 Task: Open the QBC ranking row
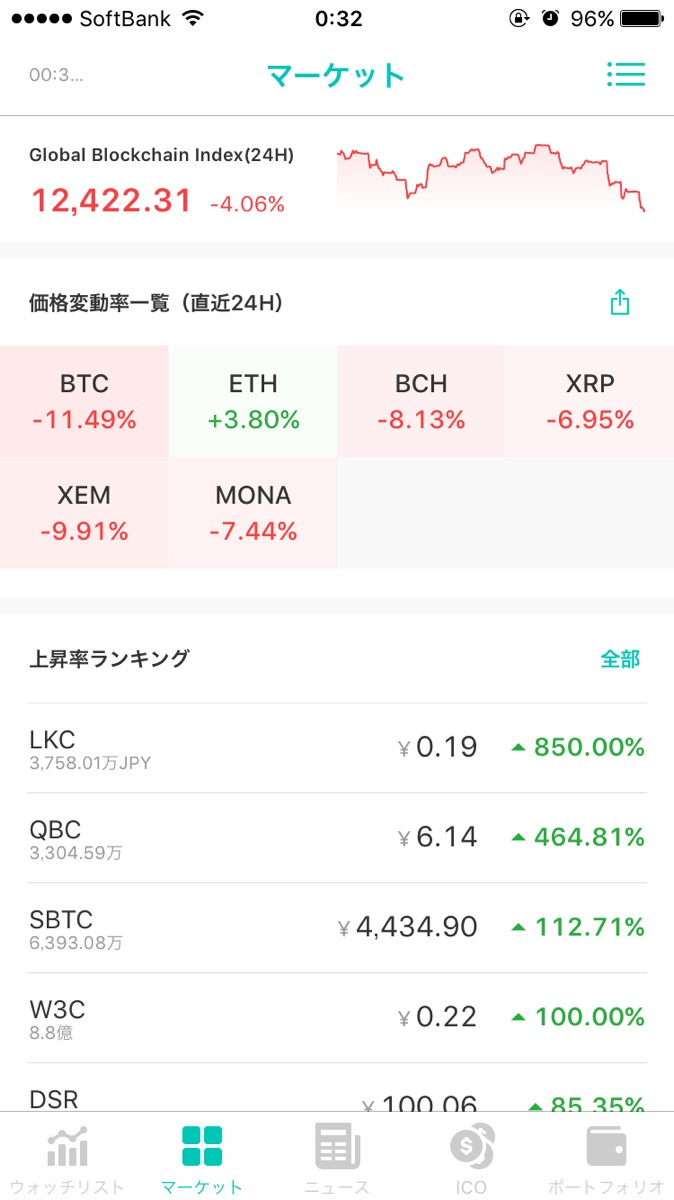click(337, 838)
